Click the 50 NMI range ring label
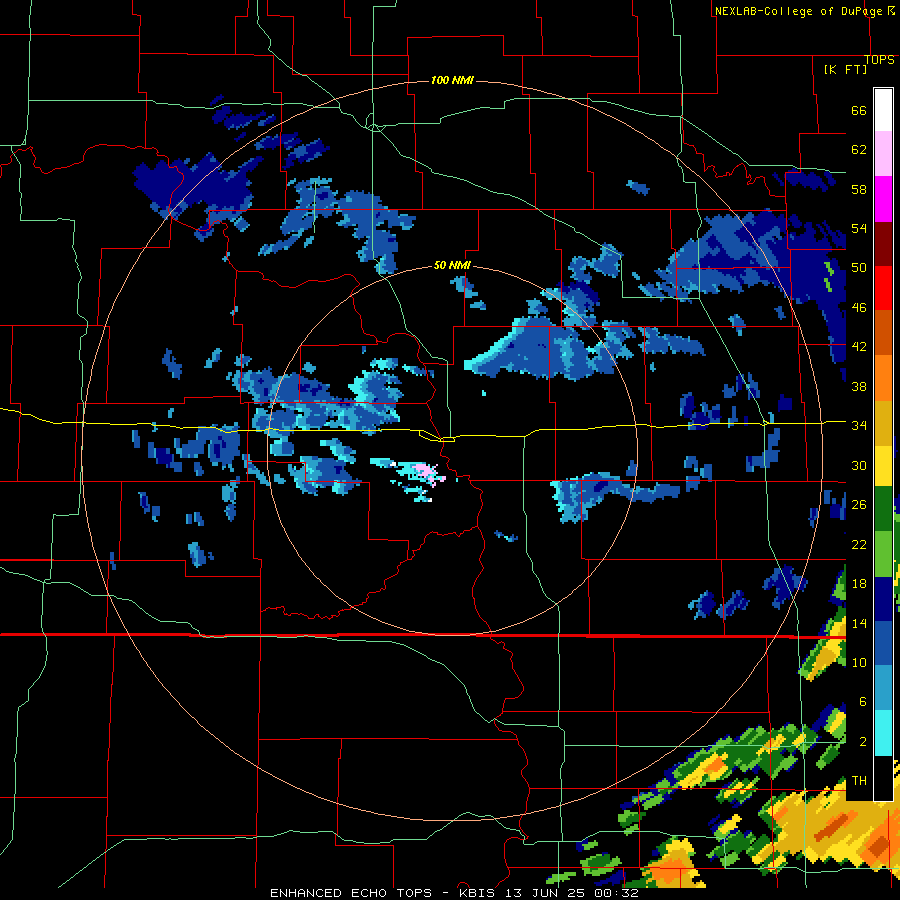 click(452, 265)
